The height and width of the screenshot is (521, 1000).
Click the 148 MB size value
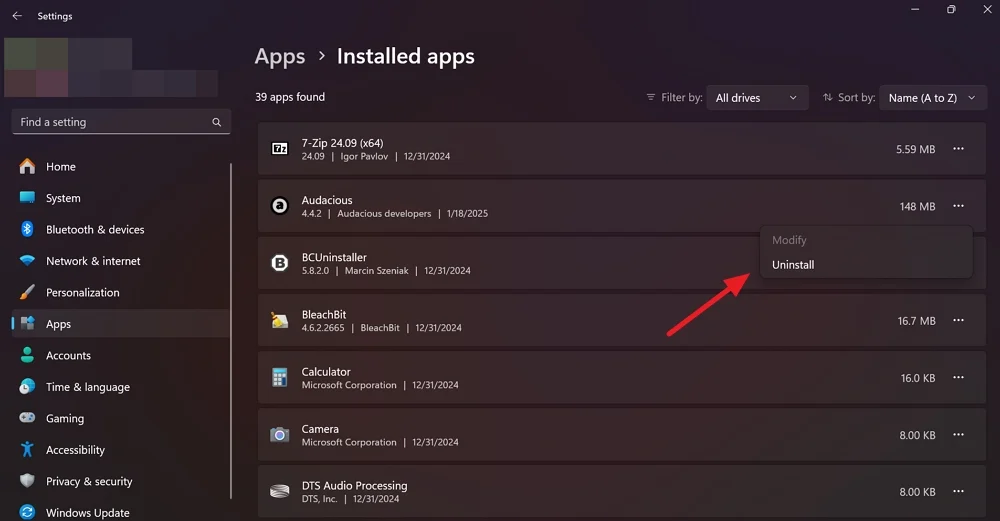click(917, 207)
